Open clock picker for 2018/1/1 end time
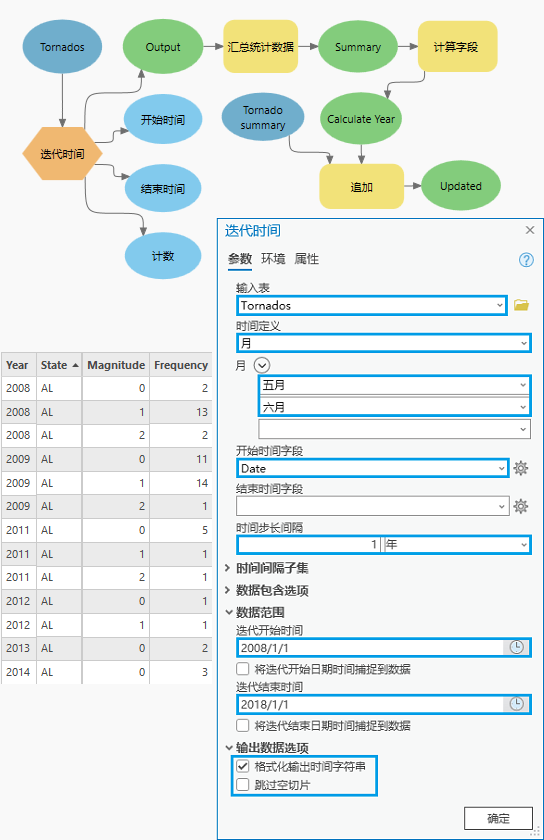Screen dimensions: 544x840 tap(516, 704)
